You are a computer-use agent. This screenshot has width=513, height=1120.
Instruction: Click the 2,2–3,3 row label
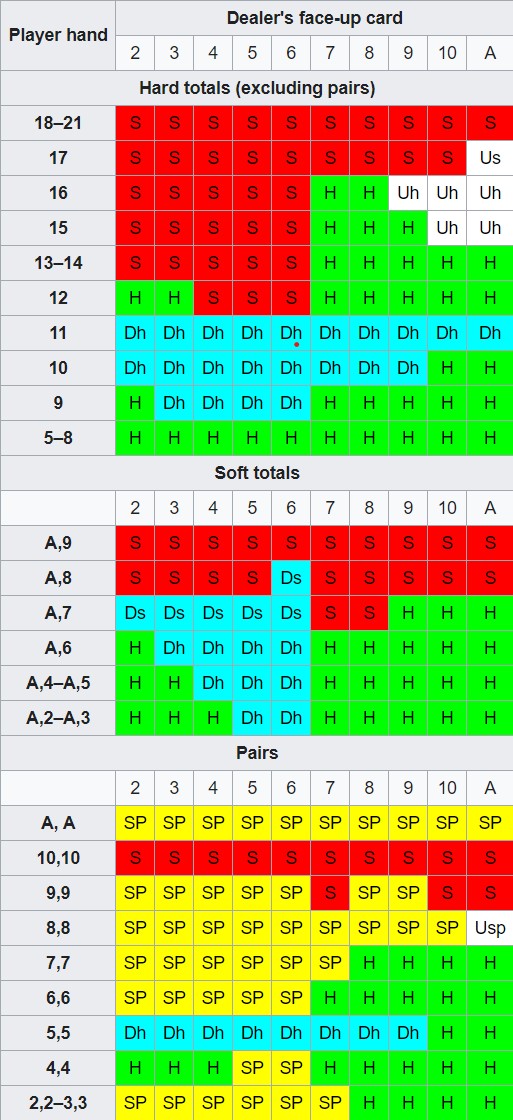pyautogui.click(x=58, y=1103)
